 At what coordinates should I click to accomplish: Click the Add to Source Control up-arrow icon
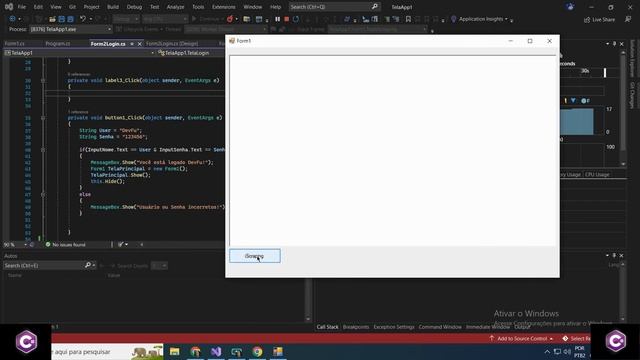pos(492,338)
